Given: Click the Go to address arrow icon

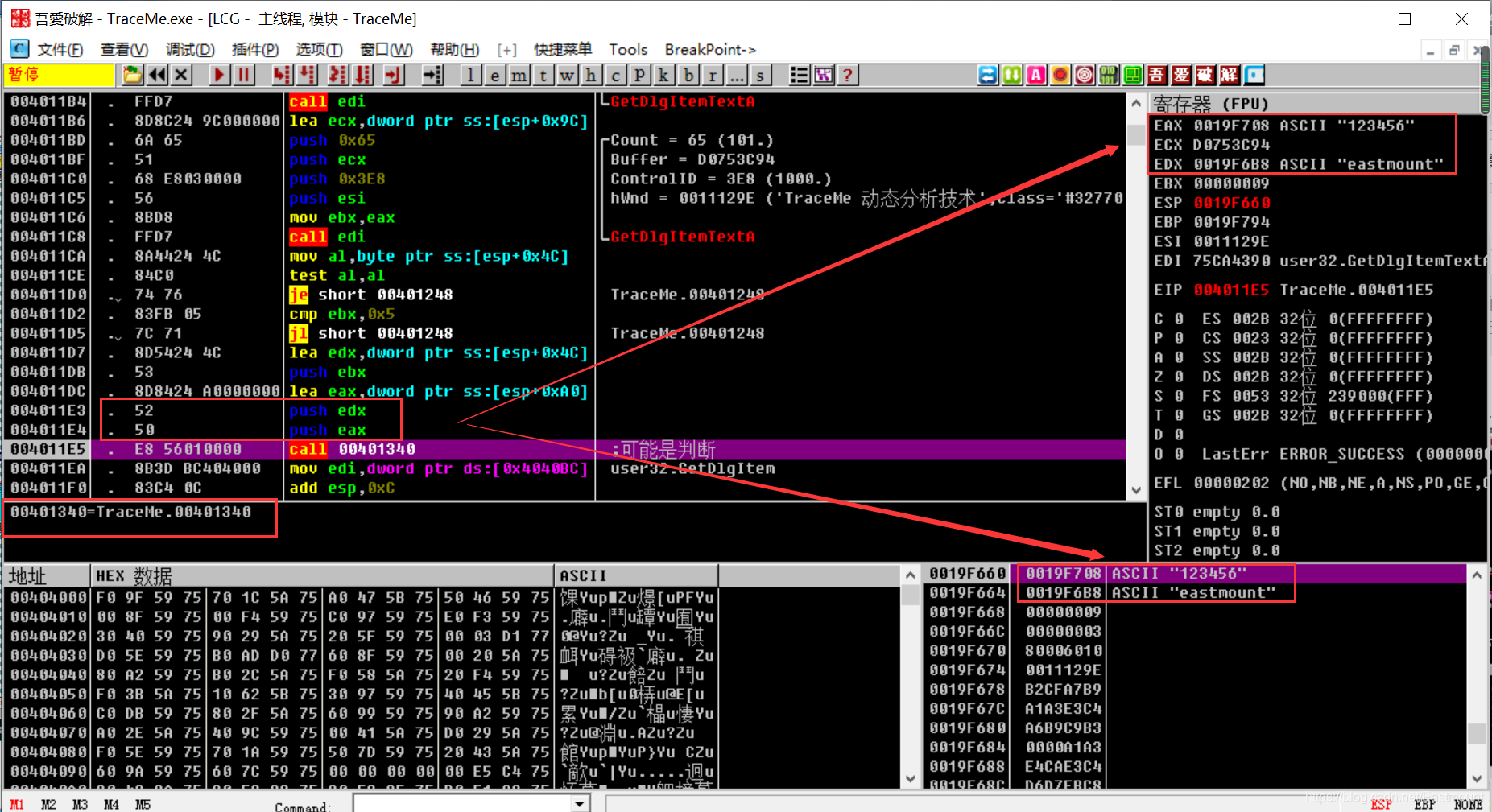Looking at the screenshot, I should click(433, 75).
